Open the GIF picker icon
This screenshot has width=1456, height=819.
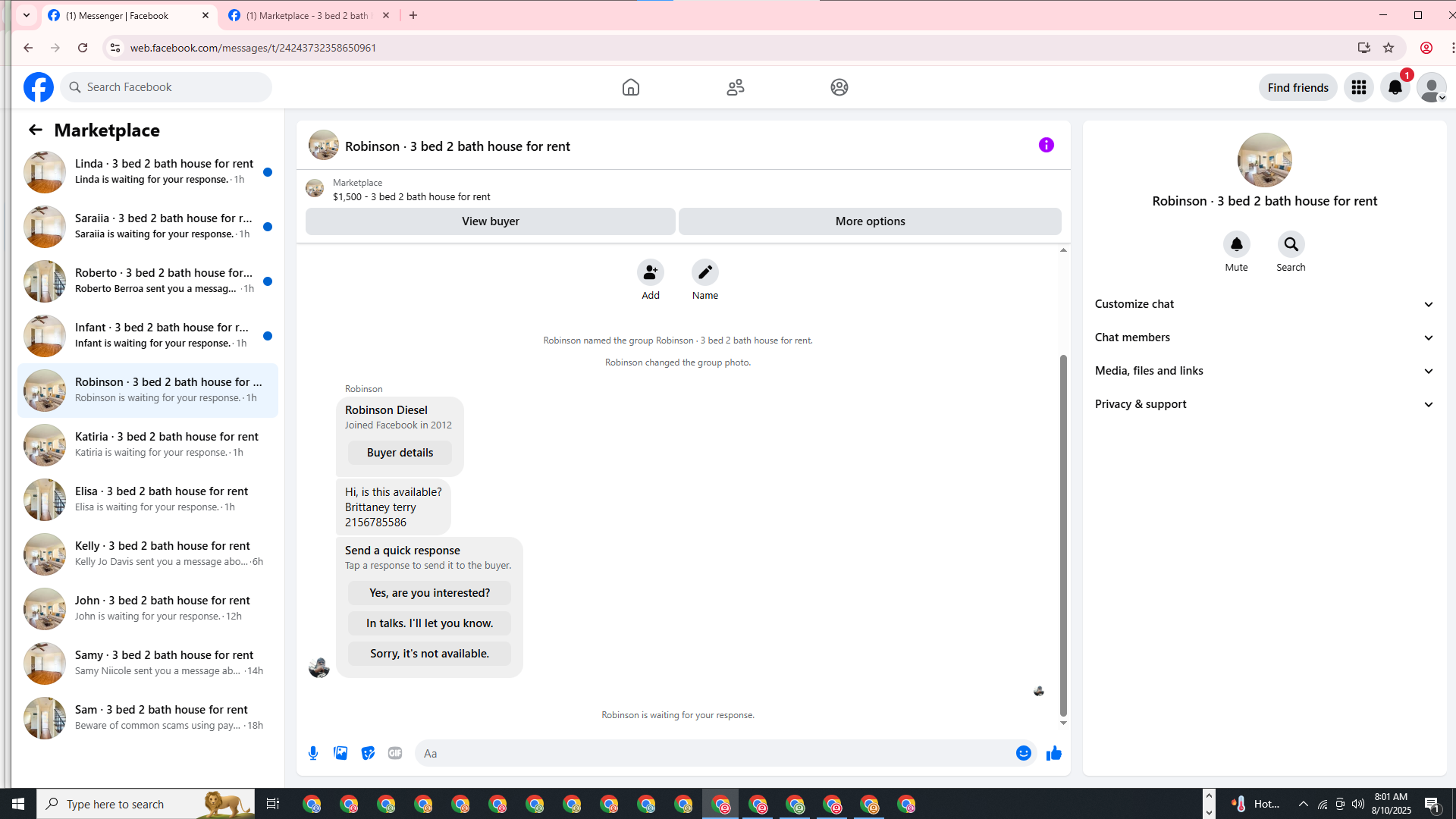(x=395, y=753)
